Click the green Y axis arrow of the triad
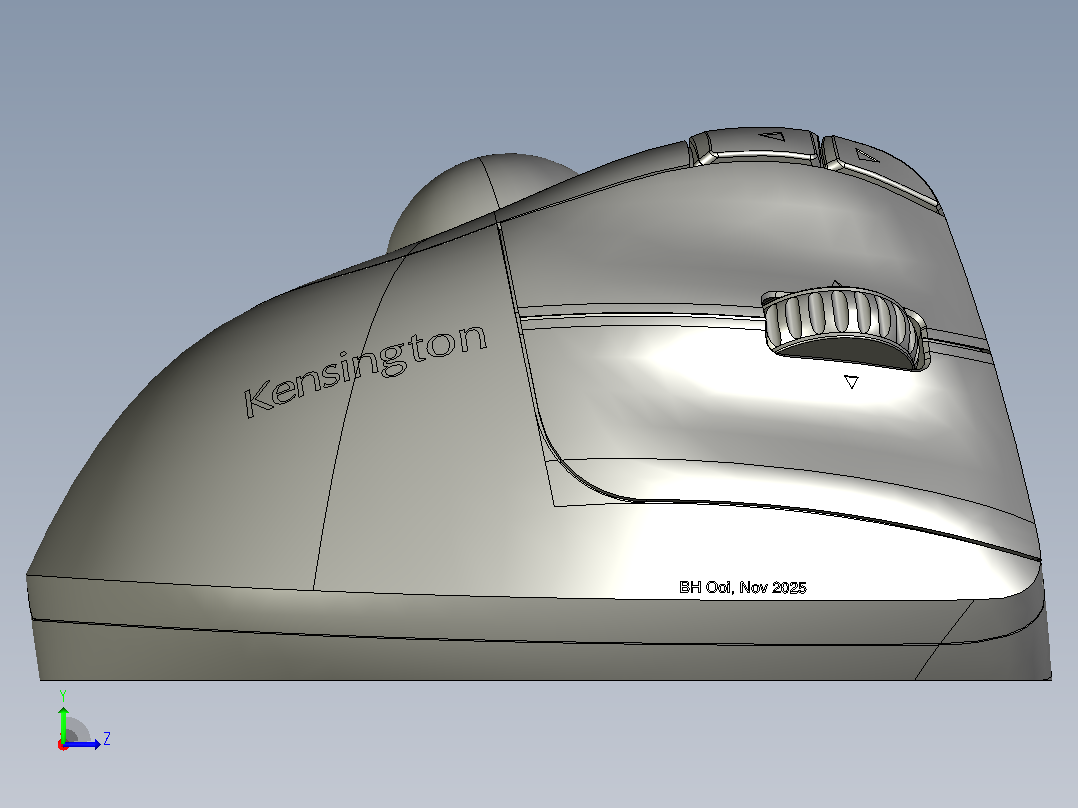The width and height of the screenshot is (1078, 808). (x=63, y=723)
